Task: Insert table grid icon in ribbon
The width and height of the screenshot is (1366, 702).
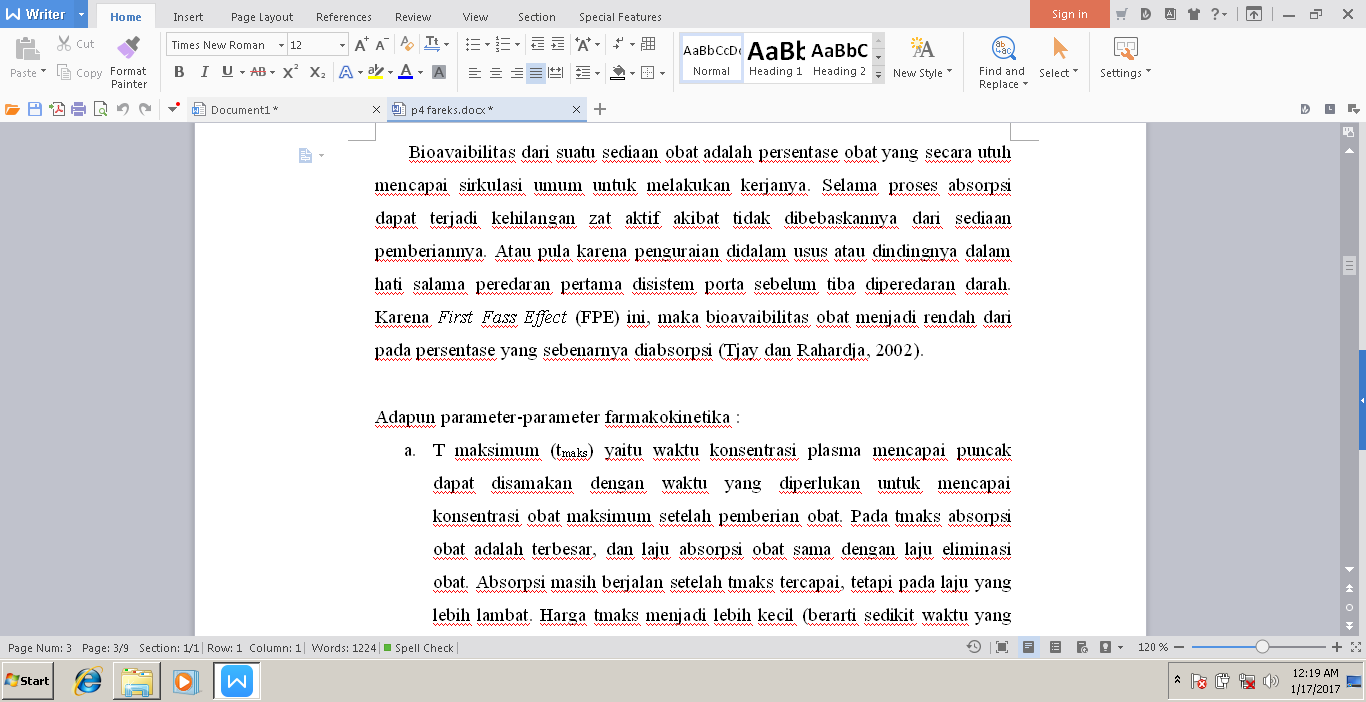Action: (648, 45)
